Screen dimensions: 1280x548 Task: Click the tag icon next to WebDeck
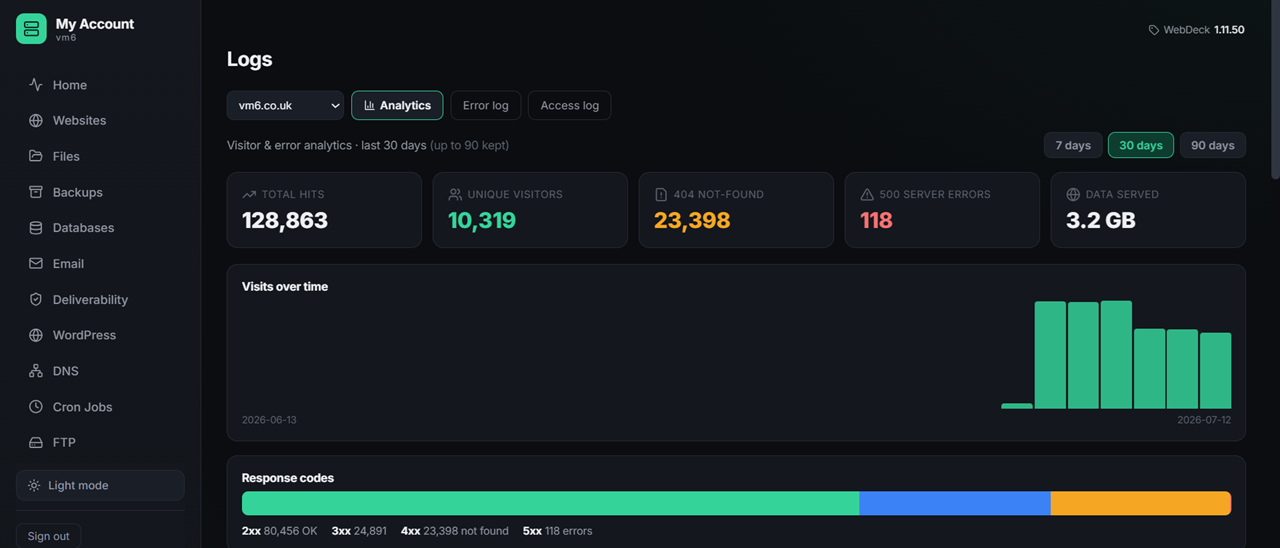click(x=1154, y=30)
